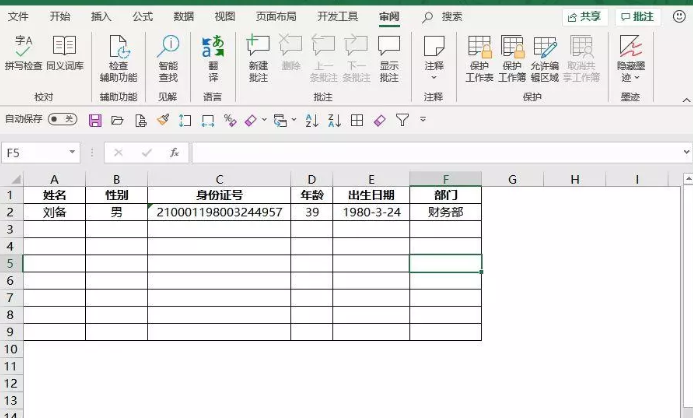Click the windows refresh icon in quick toolbar
This screenshot has height=418, width=693.
click(280, 120)
